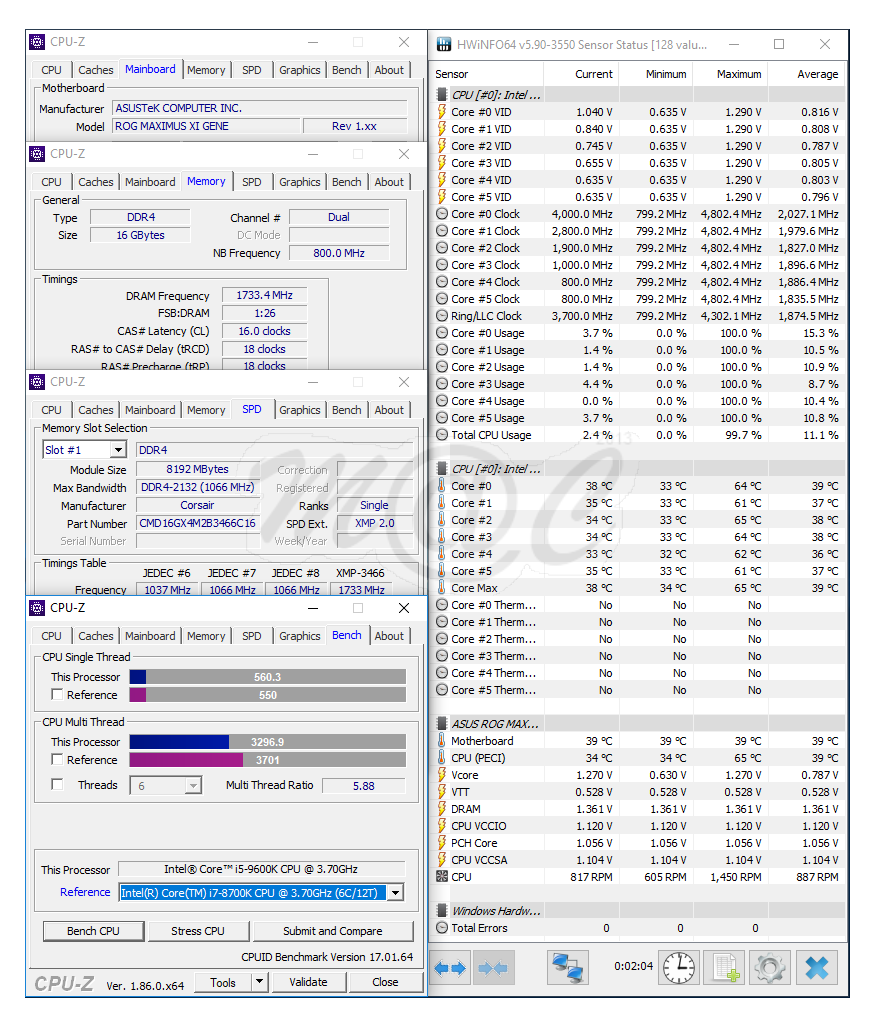Reset the HWiNFO clock timer icon
This screenshot has width=875, height=1027.
point(679,967)
